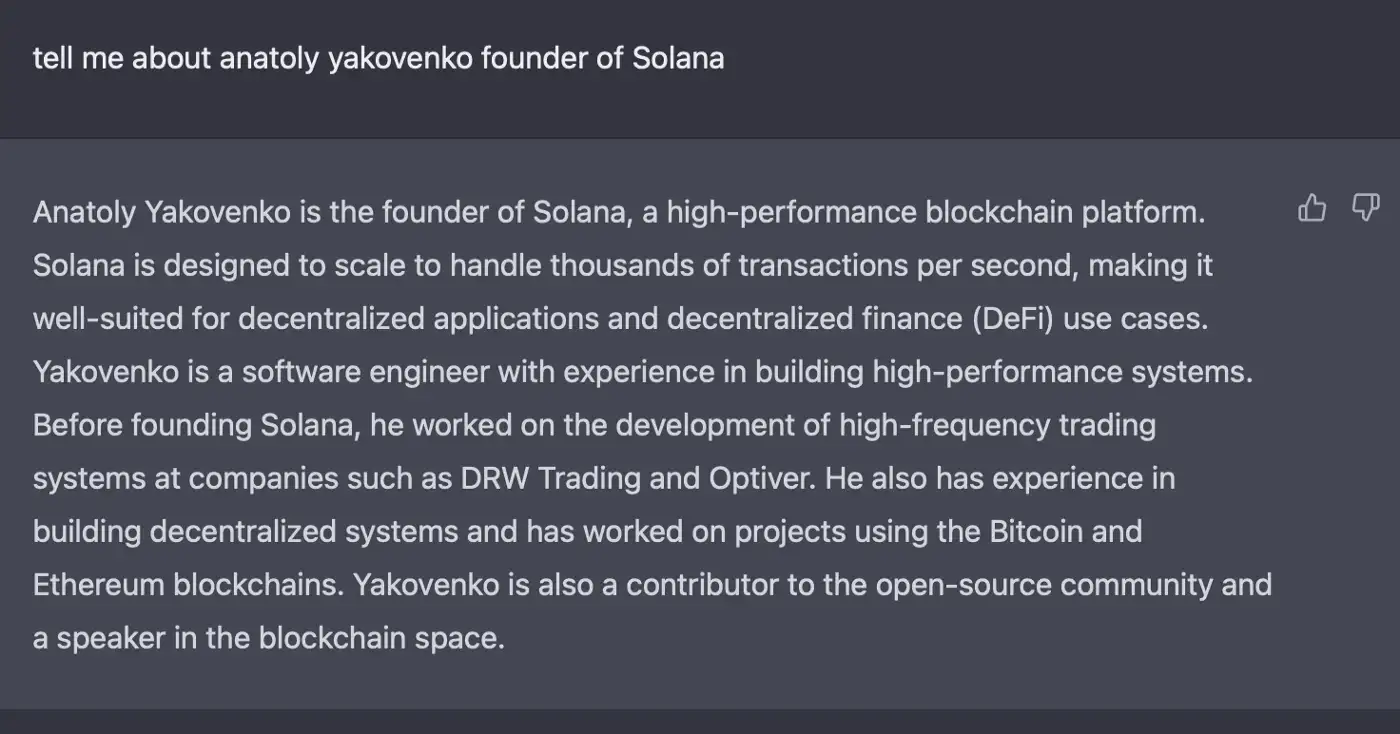The width and height of the screenshot is (1400, 734).
Task: Click "Before founding Solana" sentence start
Action: (197, 425)
